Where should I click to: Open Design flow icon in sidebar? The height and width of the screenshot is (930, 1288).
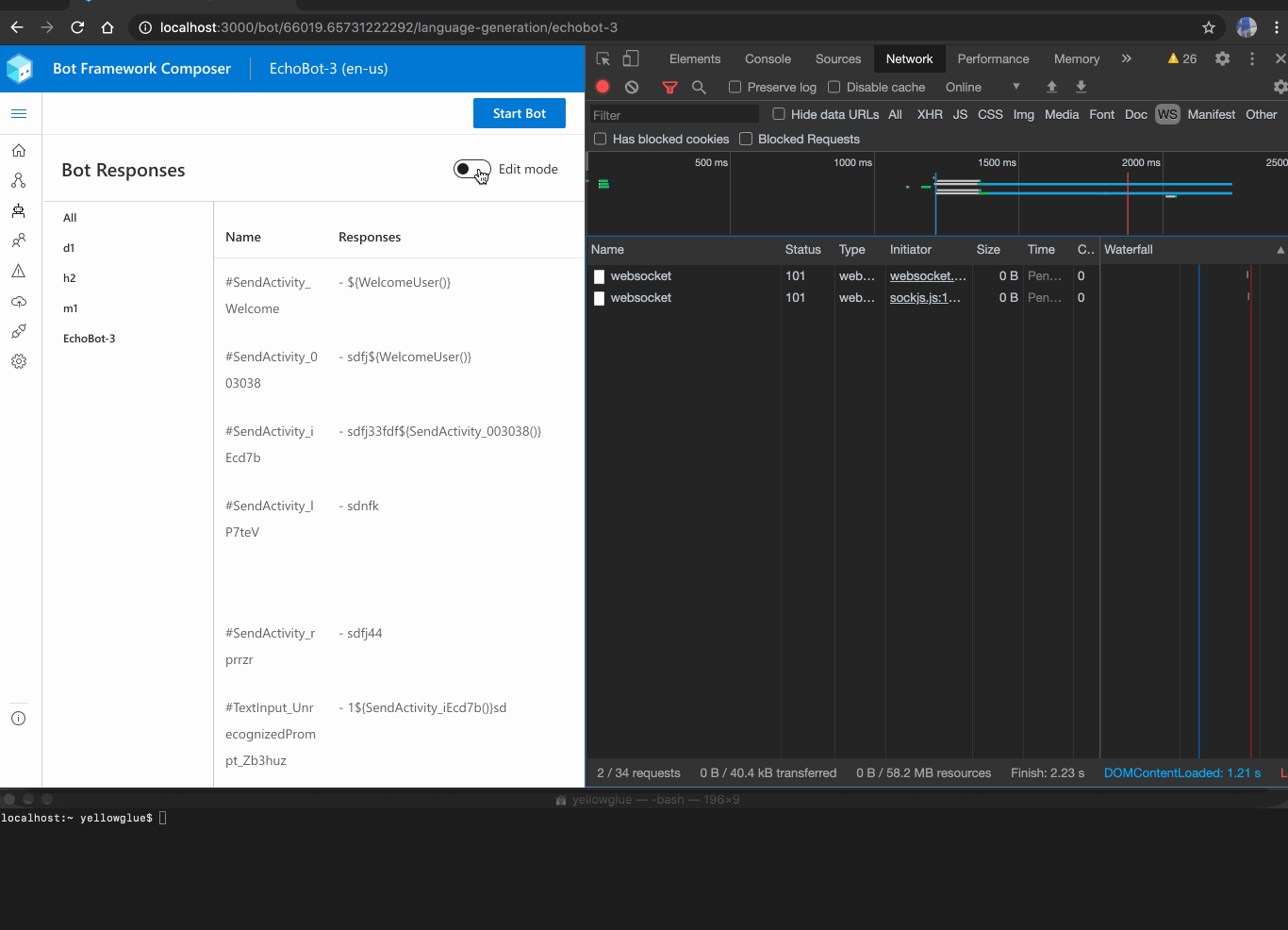tap(19, 180)
